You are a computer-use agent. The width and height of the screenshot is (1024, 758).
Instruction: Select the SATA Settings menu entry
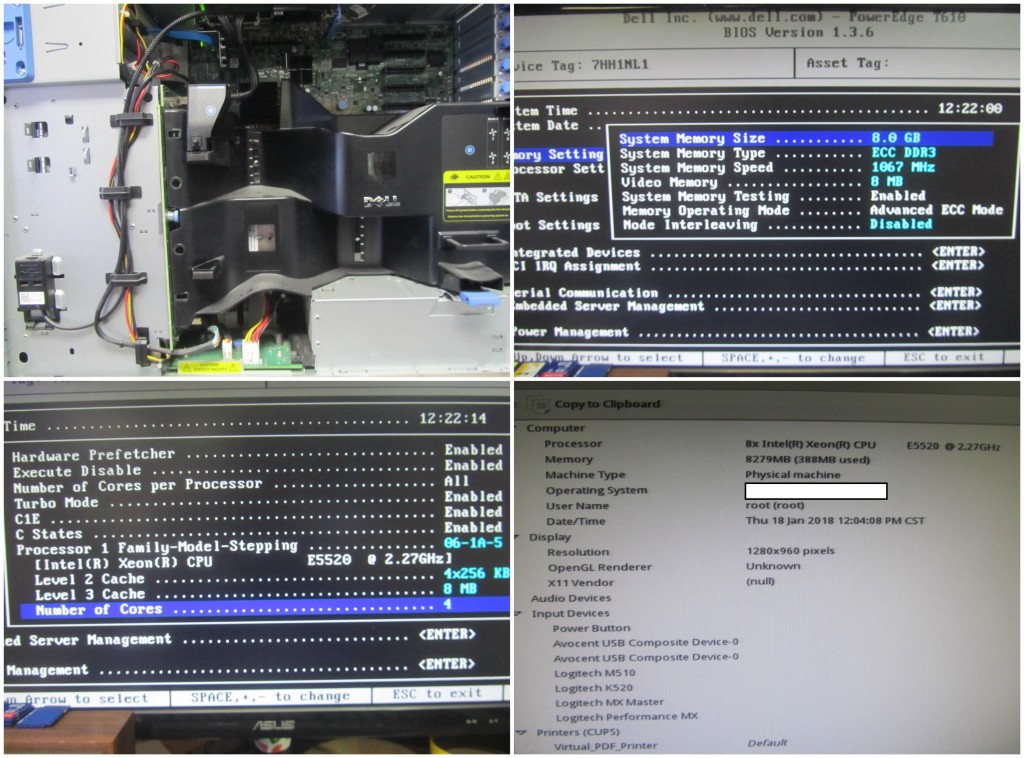point(557,197)
